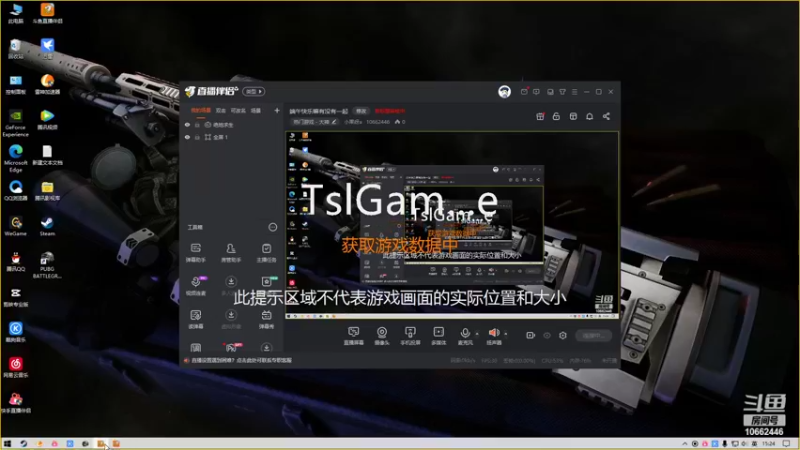Screen dimensions: 800x450
Task: Click the 修改 button next to stream title
Action: point(361,111)
